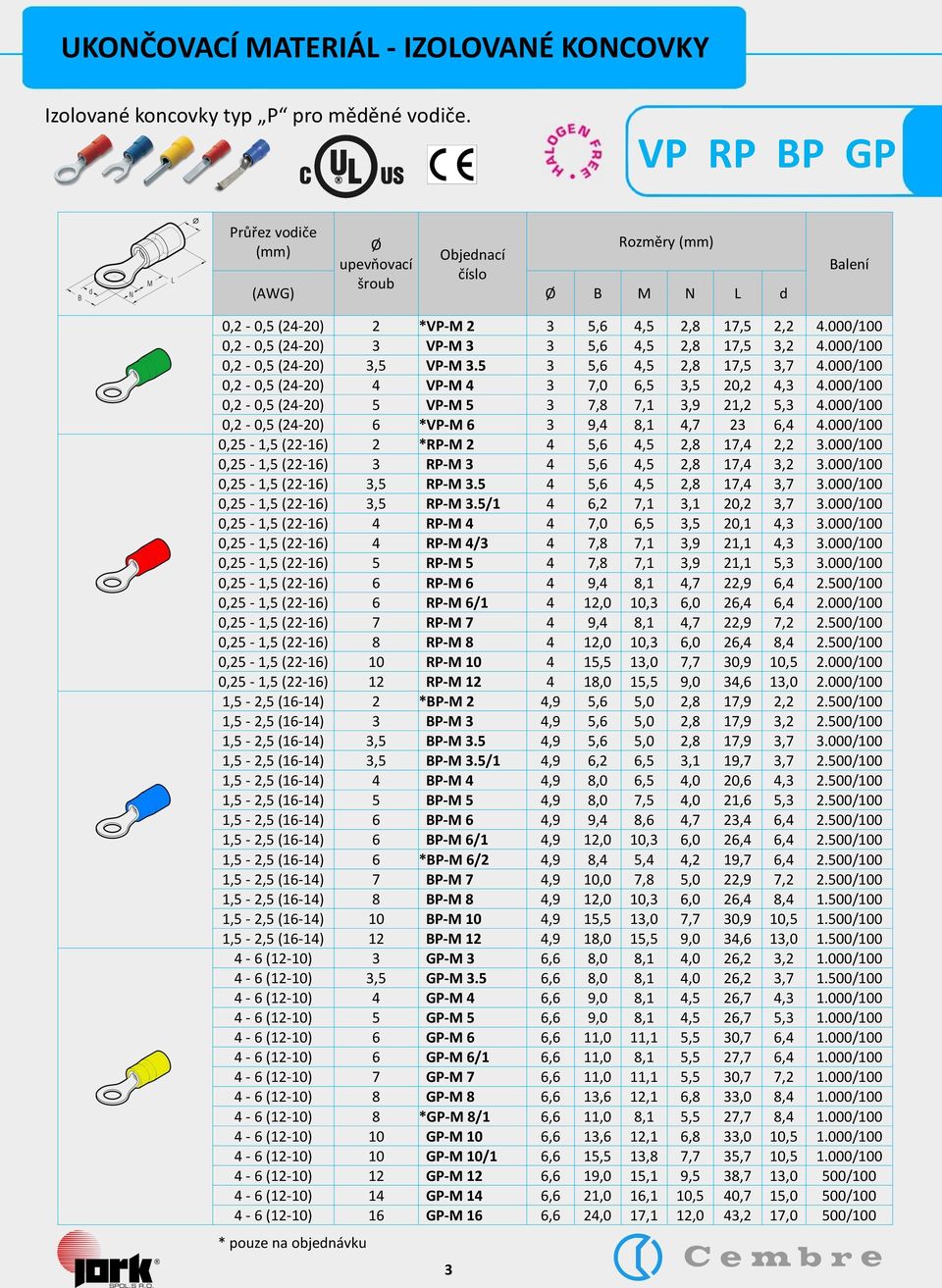The image size is (942, 1288).
Task: Select order number *RP-M 2
Action: [x=446, y=444]
